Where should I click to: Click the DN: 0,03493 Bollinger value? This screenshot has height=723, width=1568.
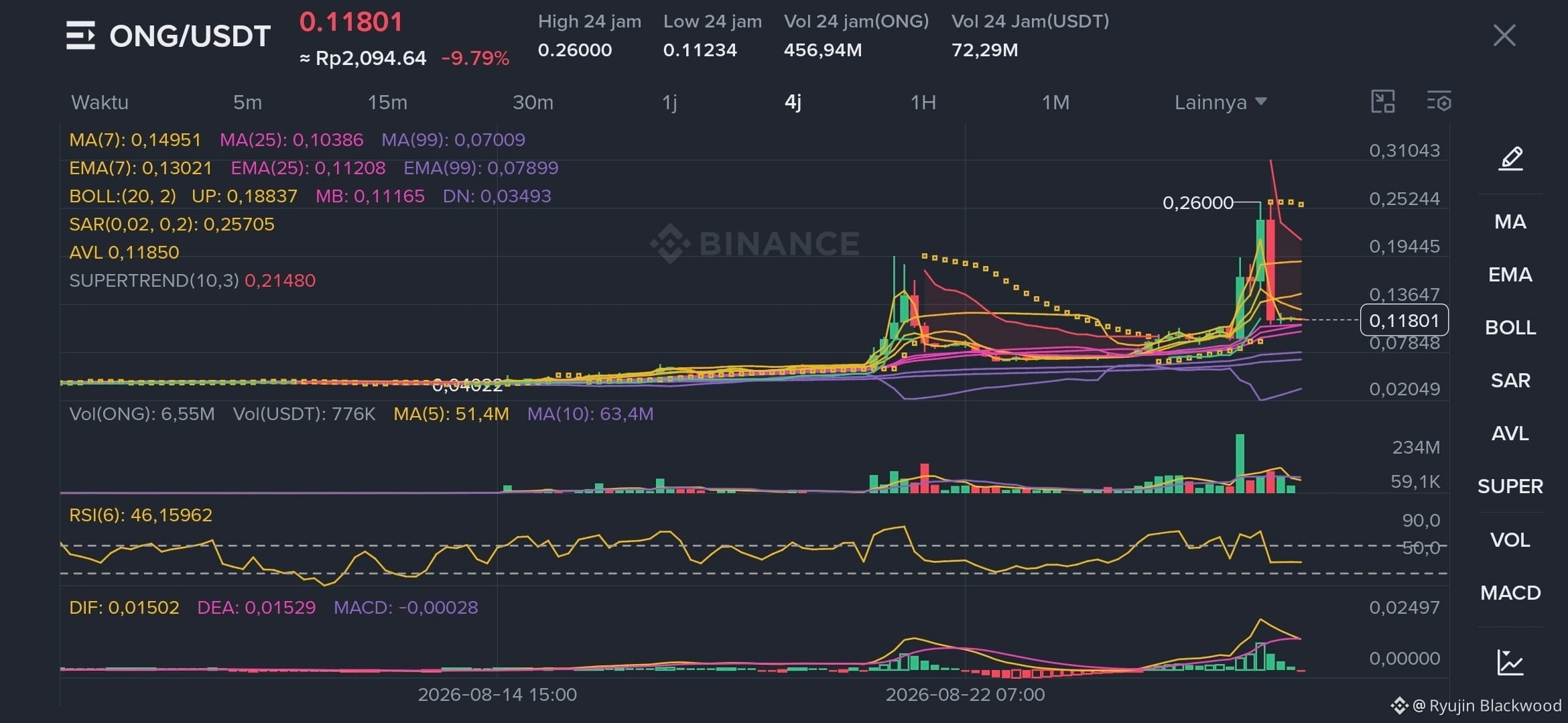pyautogui.click(x=497, y=196)
